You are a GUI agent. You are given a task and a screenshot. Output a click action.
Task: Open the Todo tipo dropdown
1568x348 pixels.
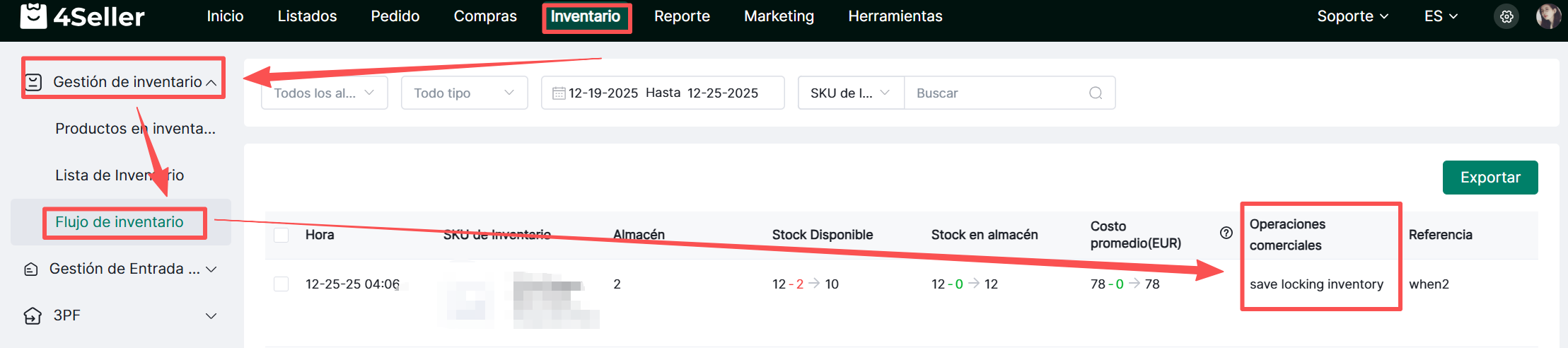[x=464, y=93]
